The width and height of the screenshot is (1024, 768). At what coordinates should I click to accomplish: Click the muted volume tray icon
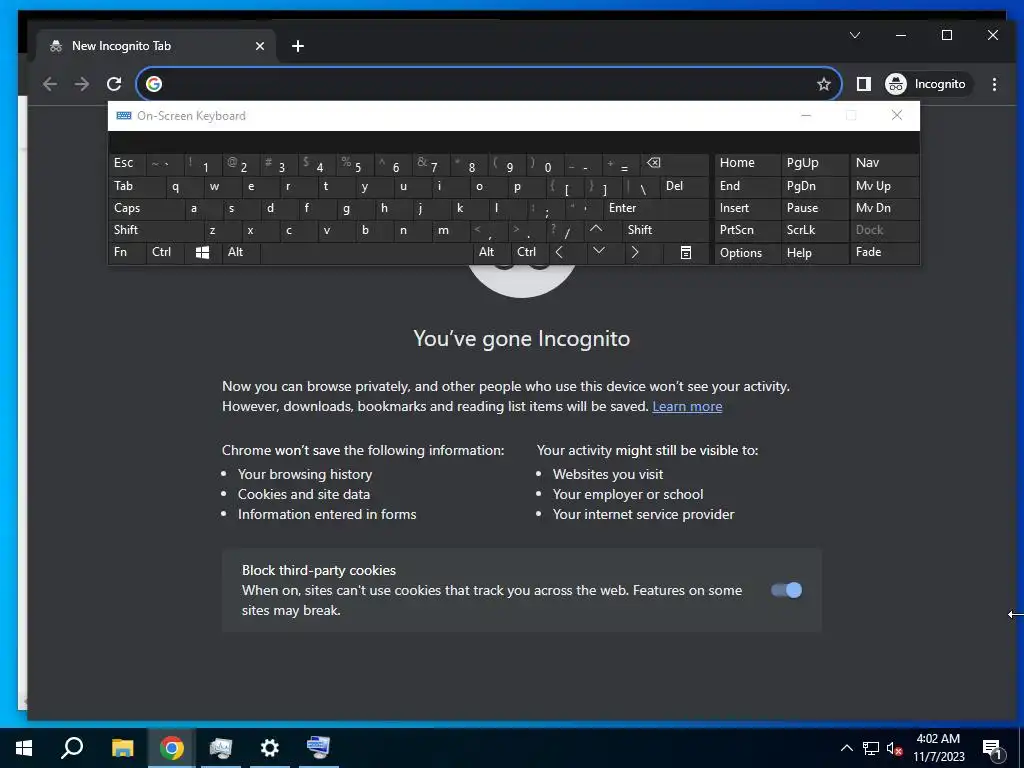click(x=894, y=748)
